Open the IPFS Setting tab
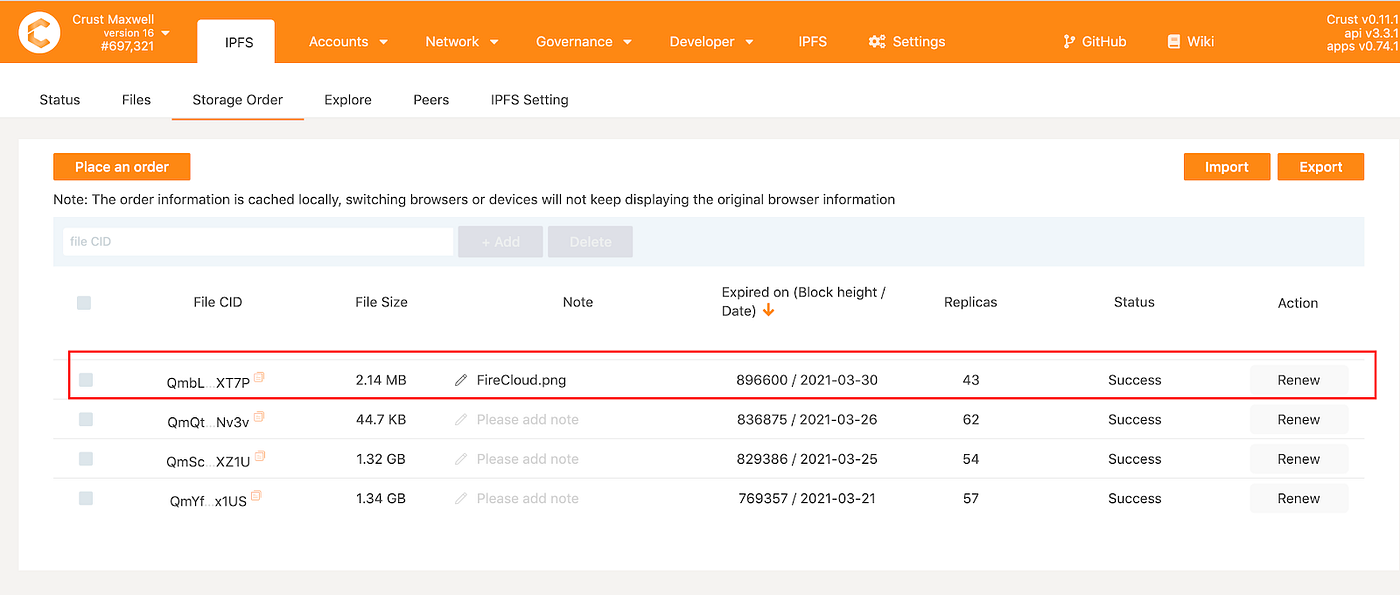This screenshot has width=1400, height=595. point(529,100)
